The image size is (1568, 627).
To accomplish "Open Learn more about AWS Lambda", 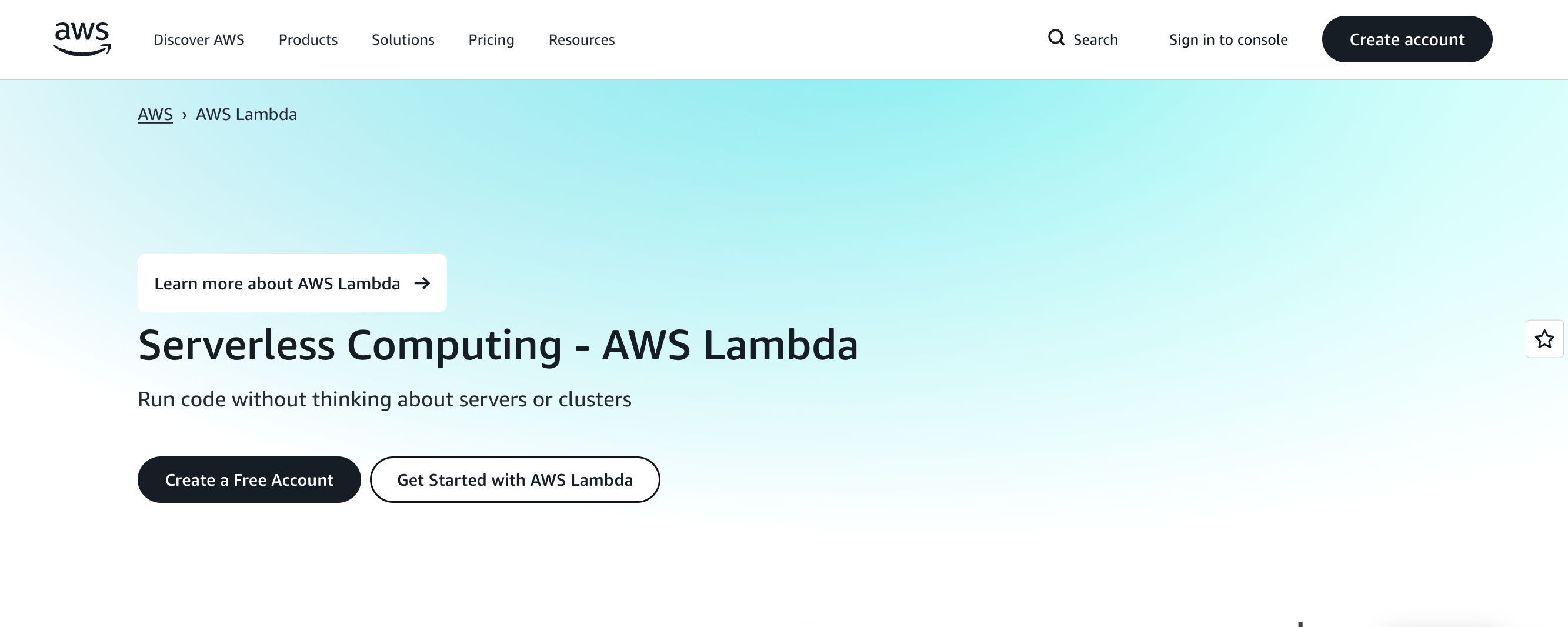I will pos(277,284).
